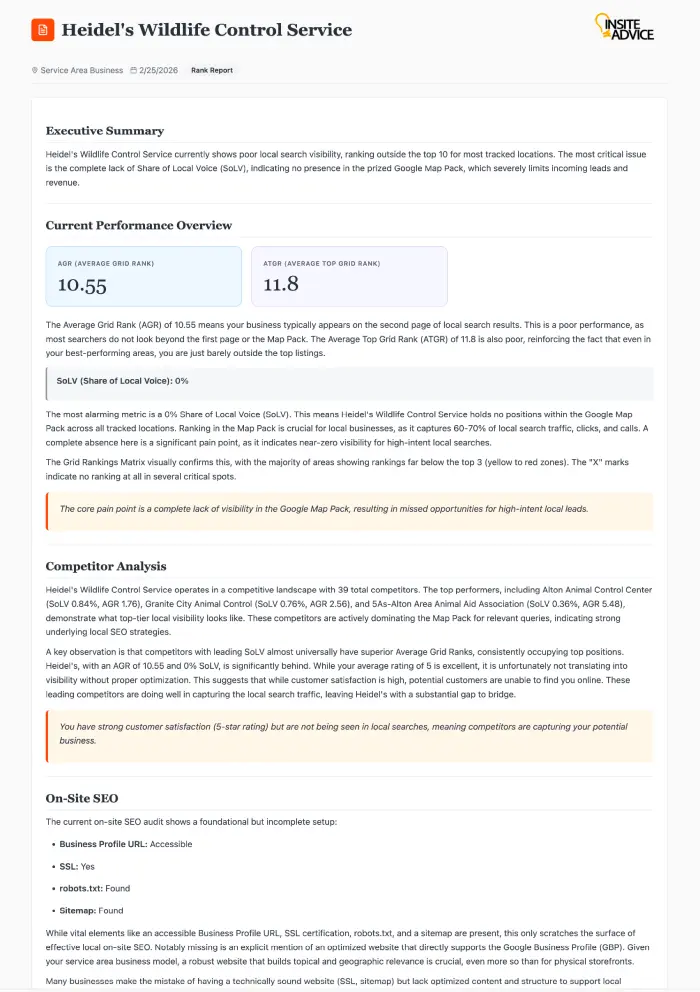The image size is (700, 992).
Task: Click the ATGR Average Top Grid Rank card
Action: [349, 276]
